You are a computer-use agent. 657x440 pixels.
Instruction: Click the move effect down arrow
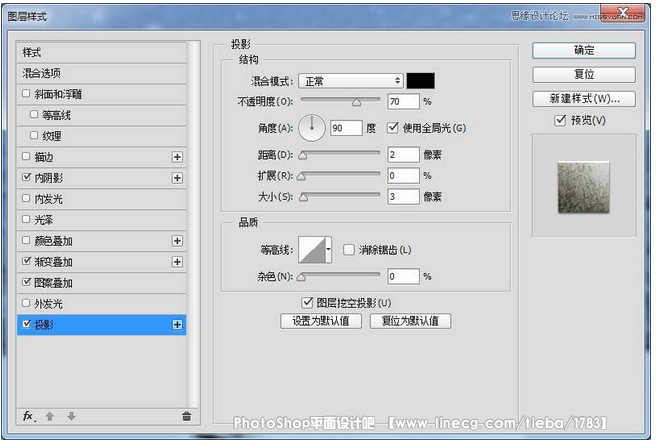(71, 416)
